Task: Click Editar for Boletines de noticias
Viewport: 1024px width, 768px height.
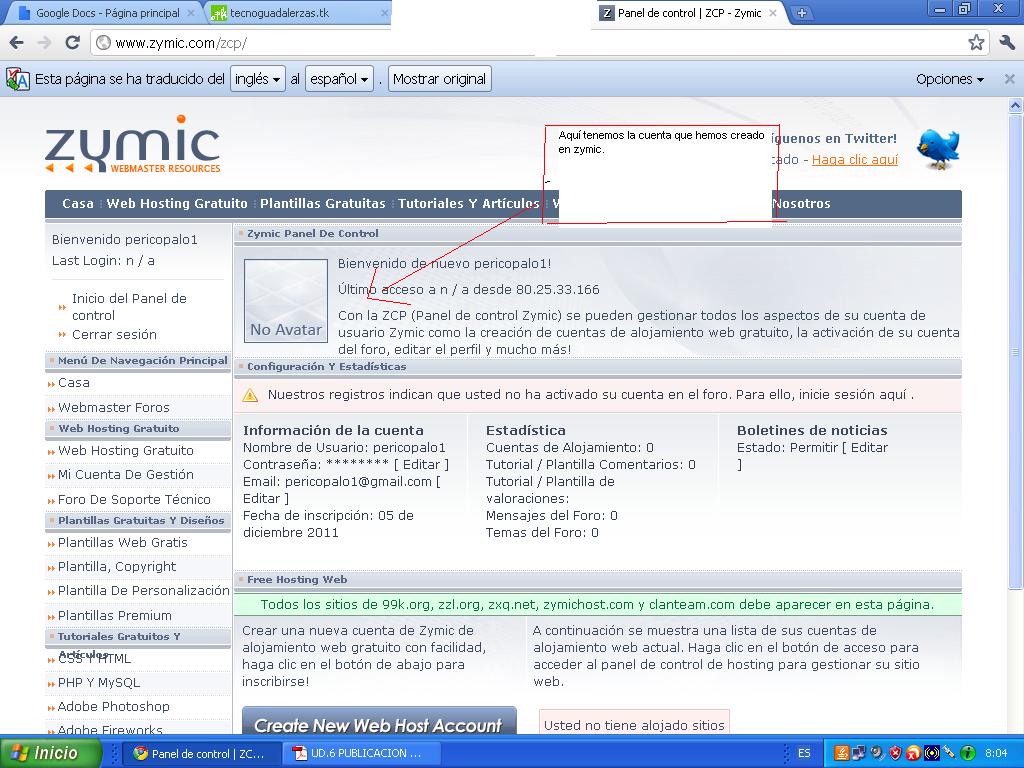Action: [869, 447]
